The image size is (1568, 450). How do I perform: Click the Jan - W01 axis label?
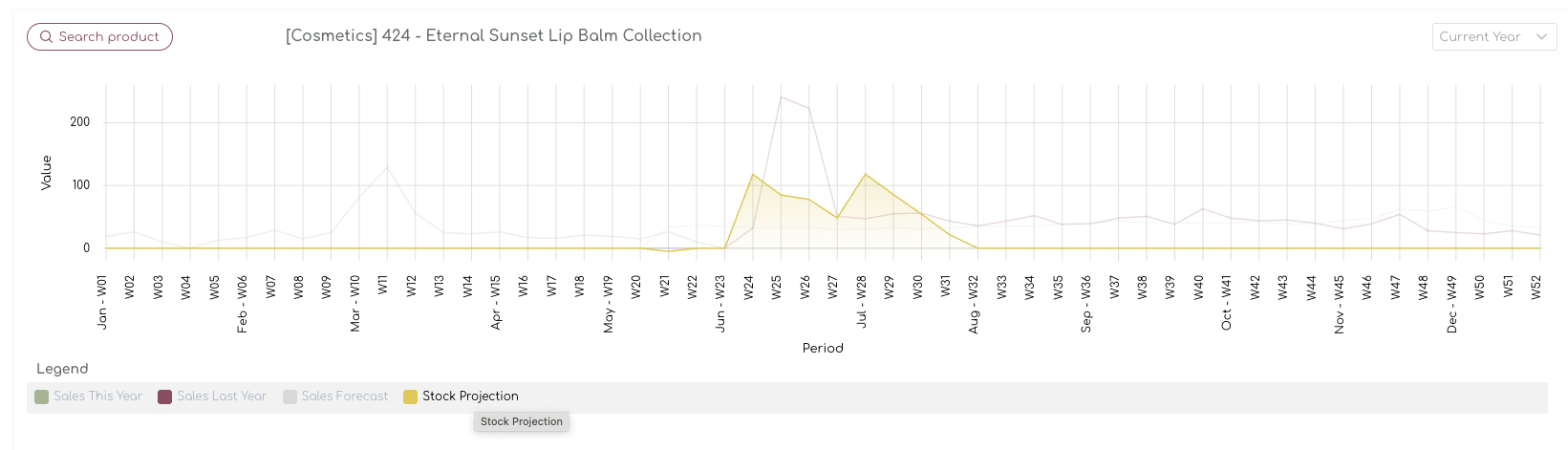click(102, 303)
